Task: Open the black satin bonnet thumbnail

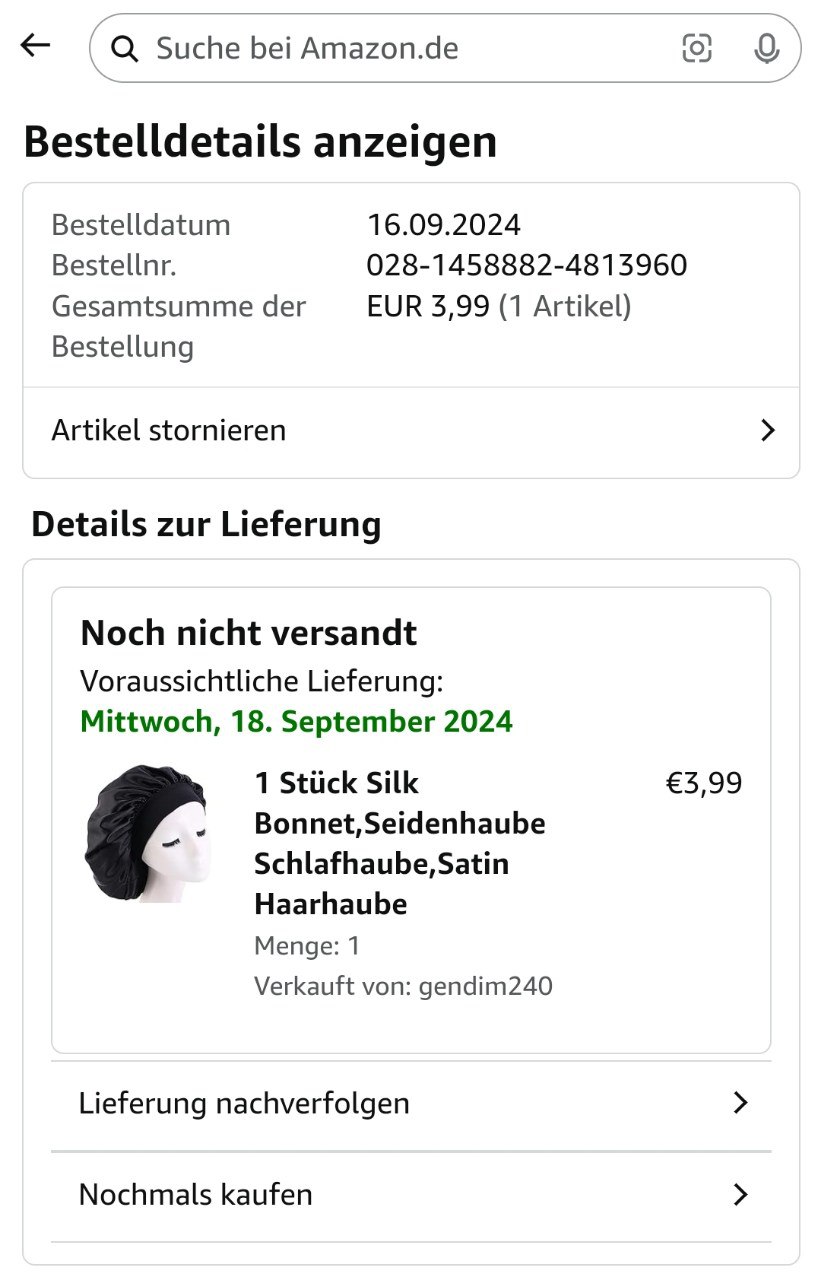Action: click(x=145, y=834)
